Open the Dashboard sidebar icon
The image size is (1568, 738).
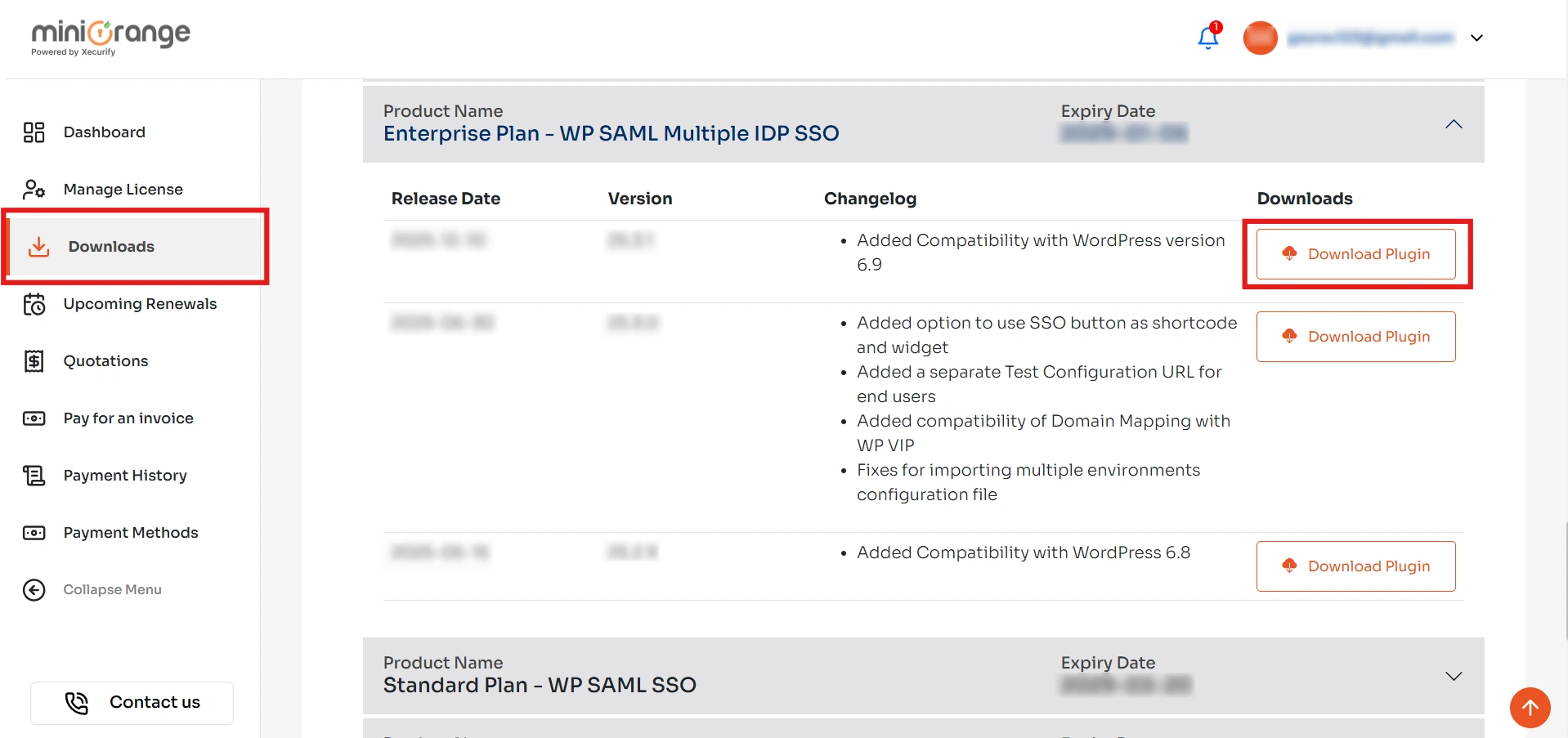click(x=34, y=132)
